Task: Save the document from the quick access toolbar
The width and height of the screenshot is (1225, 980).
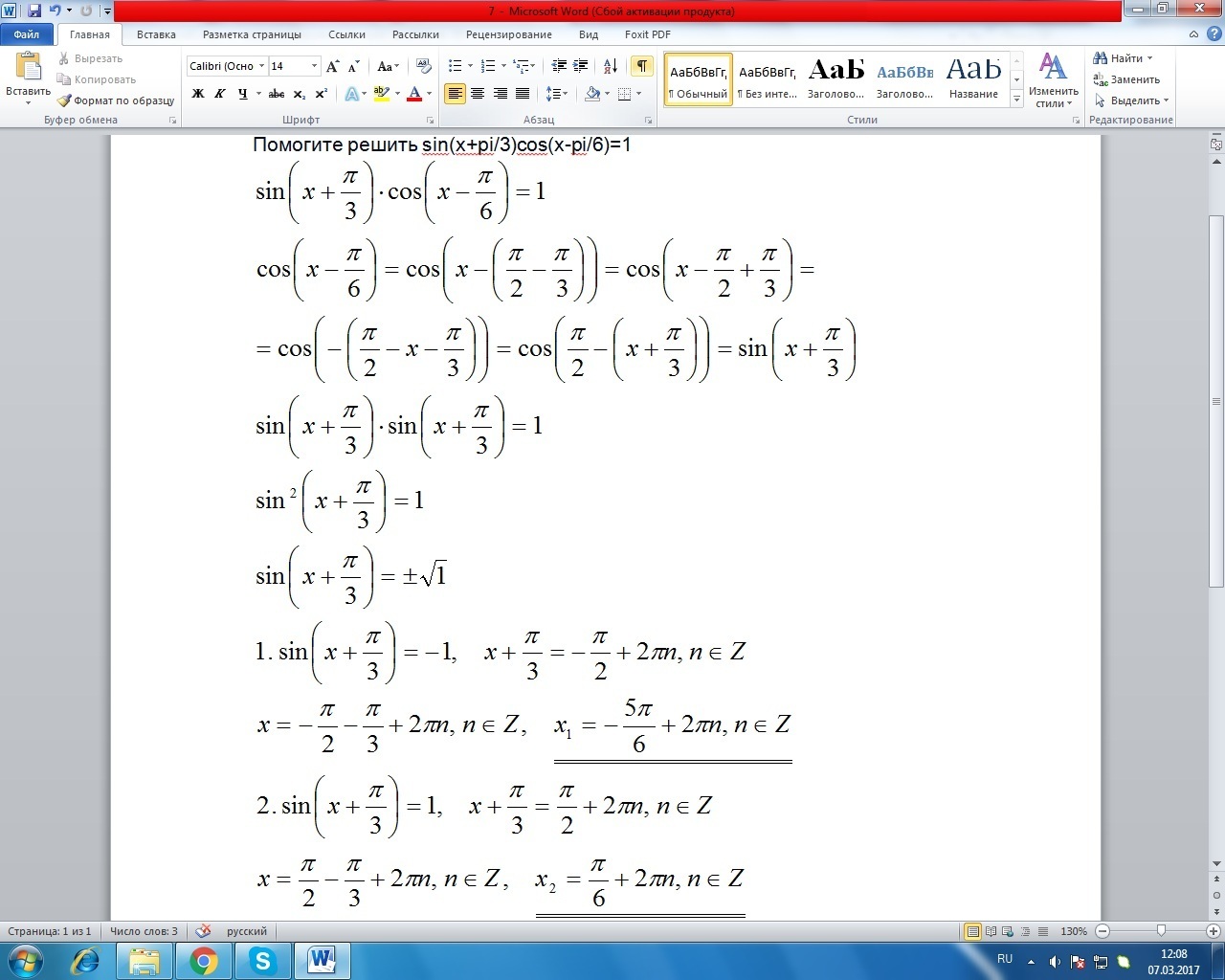Action: (34, 11)
